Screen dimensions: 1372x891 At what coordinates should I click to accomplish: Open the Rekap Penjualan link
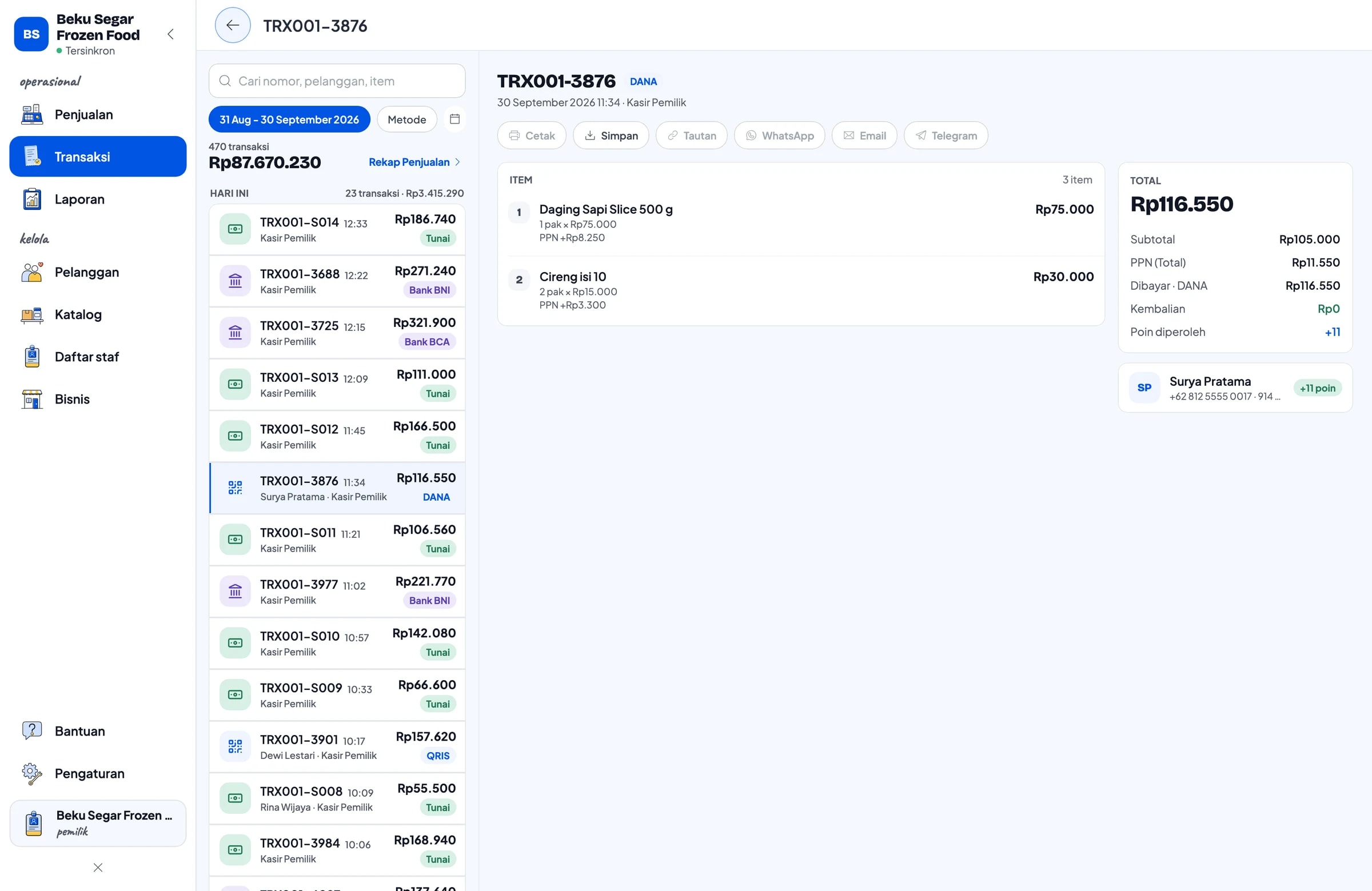(x=414, y=162)
